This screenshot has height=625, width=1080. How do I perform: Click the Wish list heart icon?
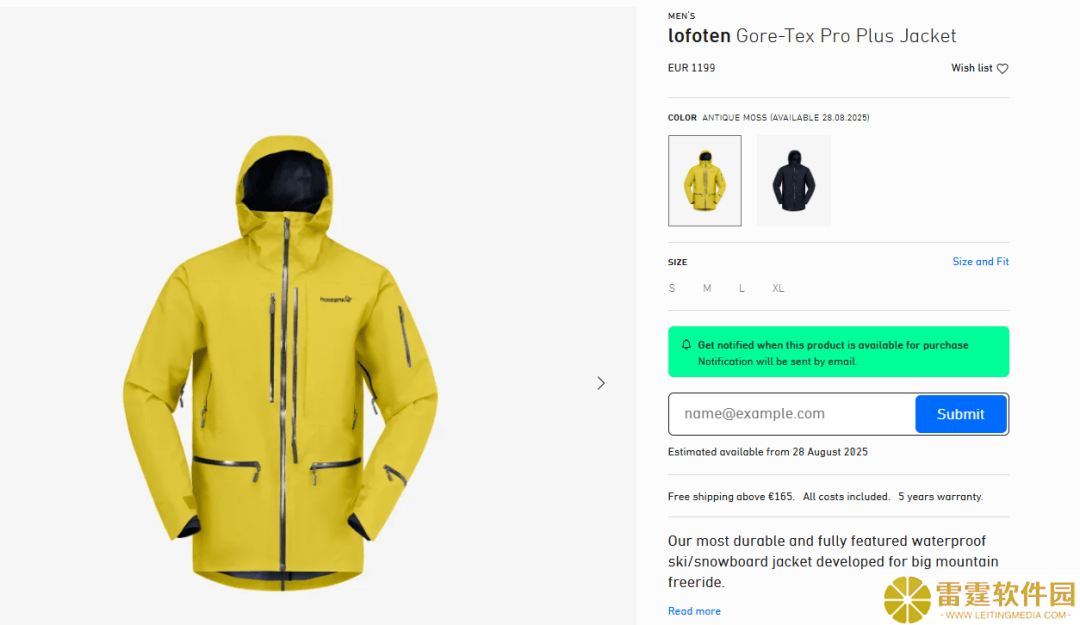pyautogui.click(x=1002, y=68)
